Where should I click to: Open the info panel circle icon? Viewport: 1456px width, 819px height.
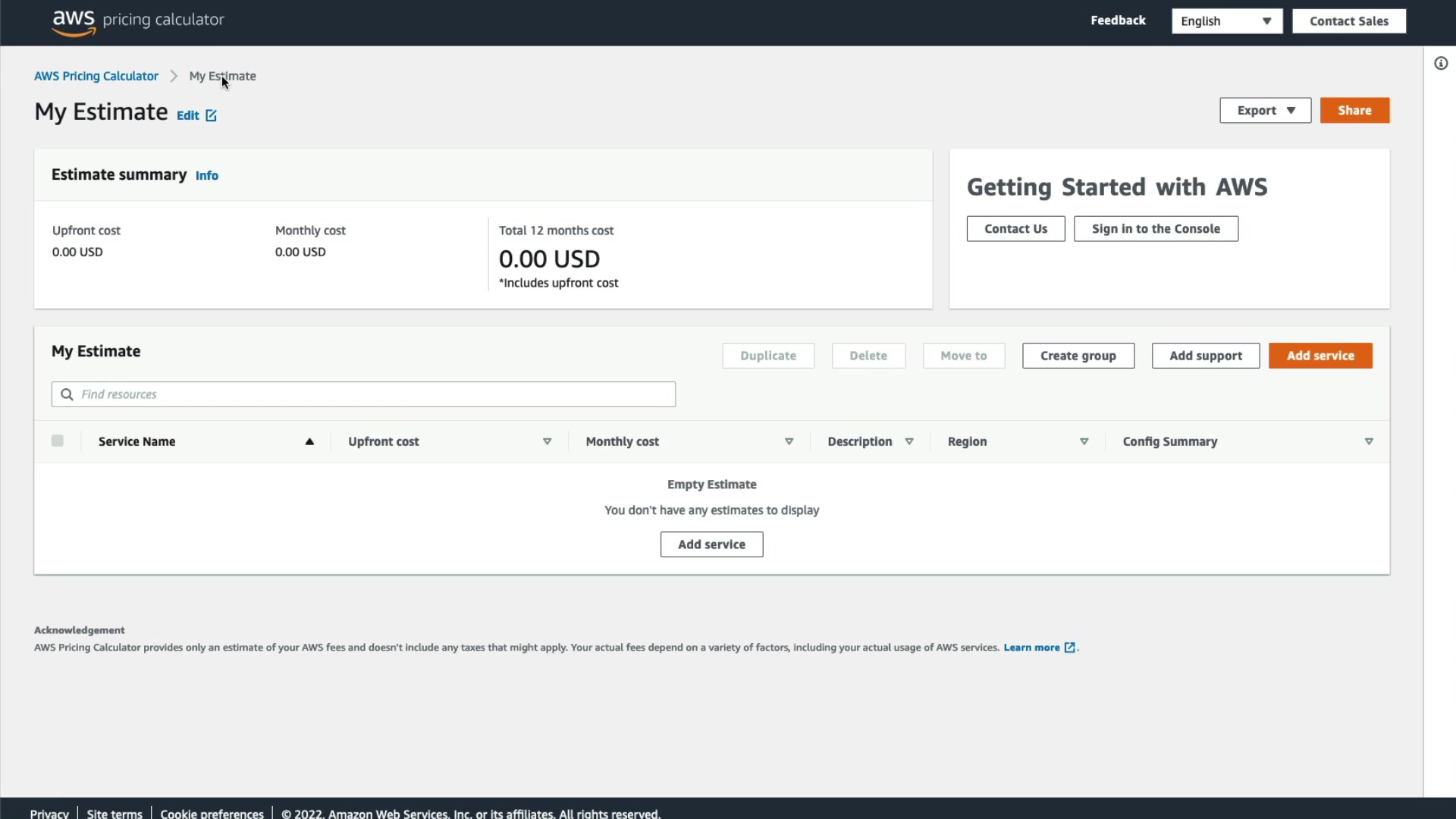point(1441,64)
